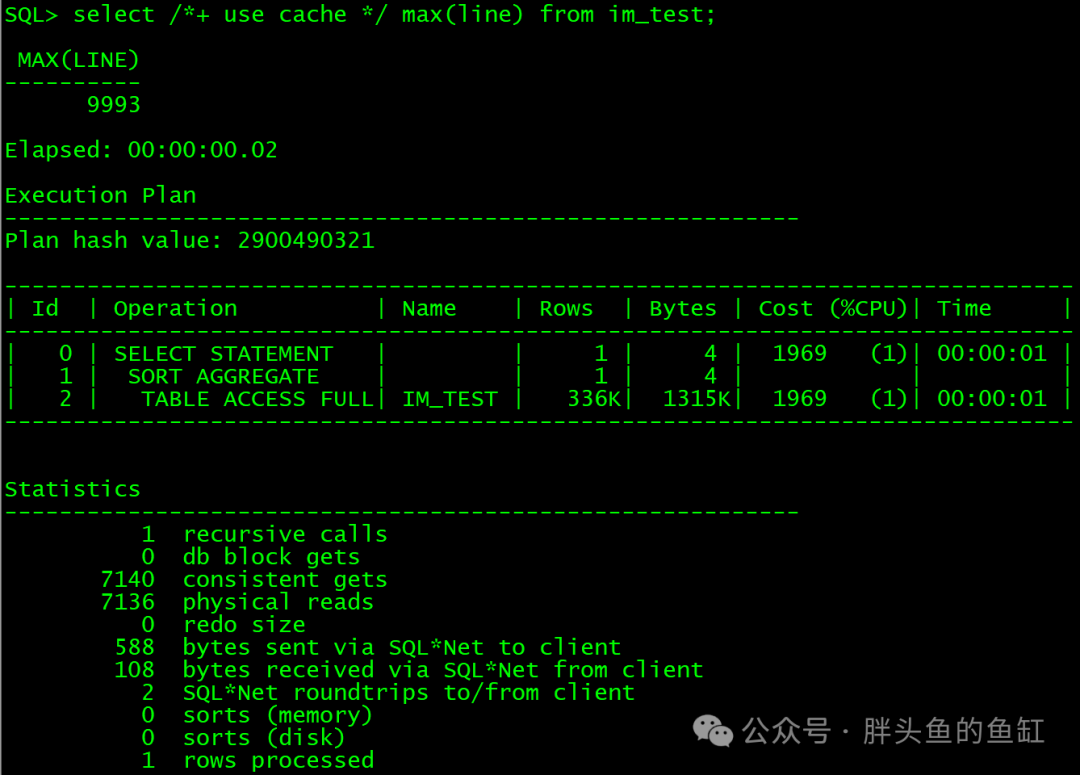Viewport: 1080px width, 775px height.
Task: Click the Elapsed time 00:00:00.02 line
Action: (x=141, y=149)
